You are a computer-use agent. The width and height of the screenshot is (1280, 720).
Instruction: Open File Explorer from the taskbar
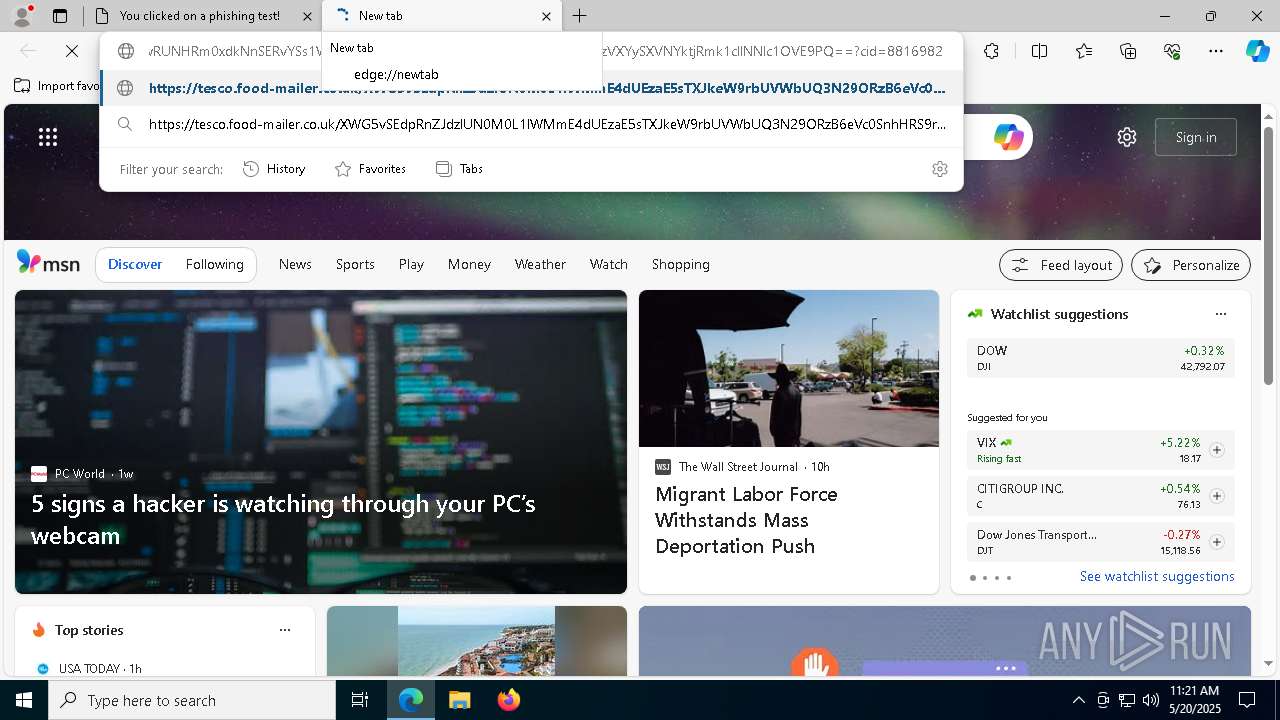coord(459,700)
